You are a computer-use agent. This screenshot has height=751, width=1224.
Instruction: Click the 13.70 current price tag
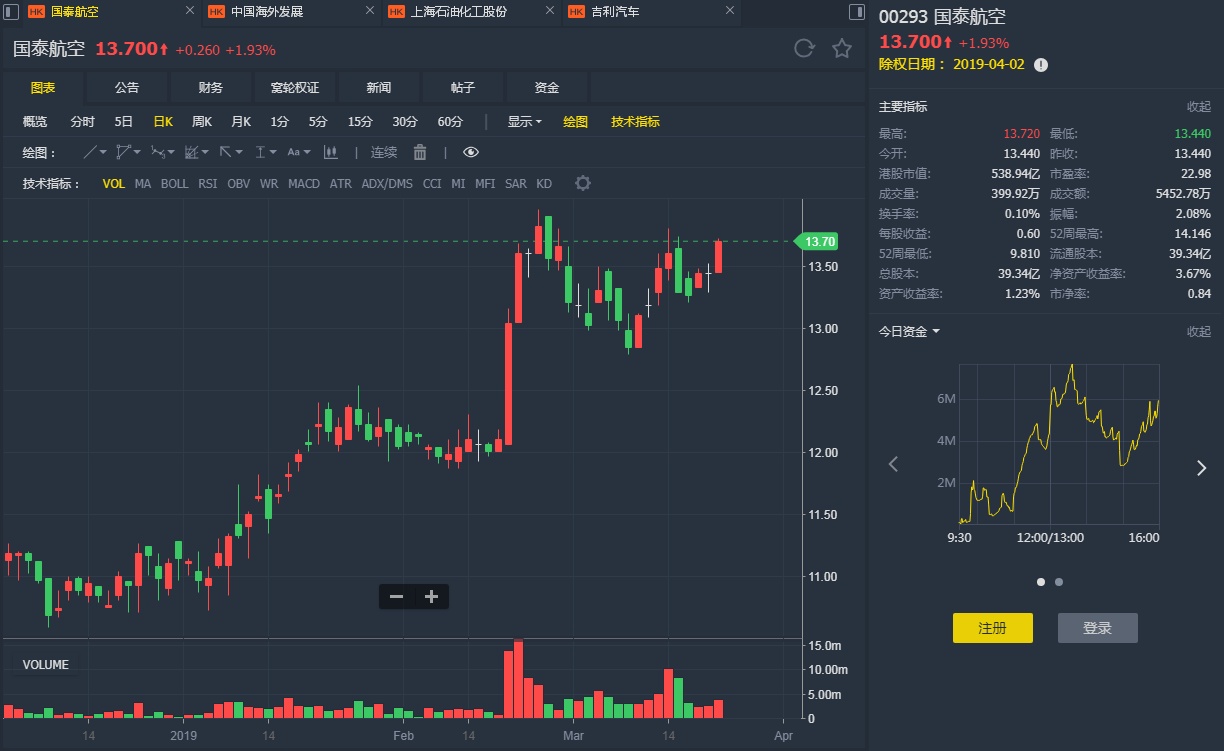817,242
